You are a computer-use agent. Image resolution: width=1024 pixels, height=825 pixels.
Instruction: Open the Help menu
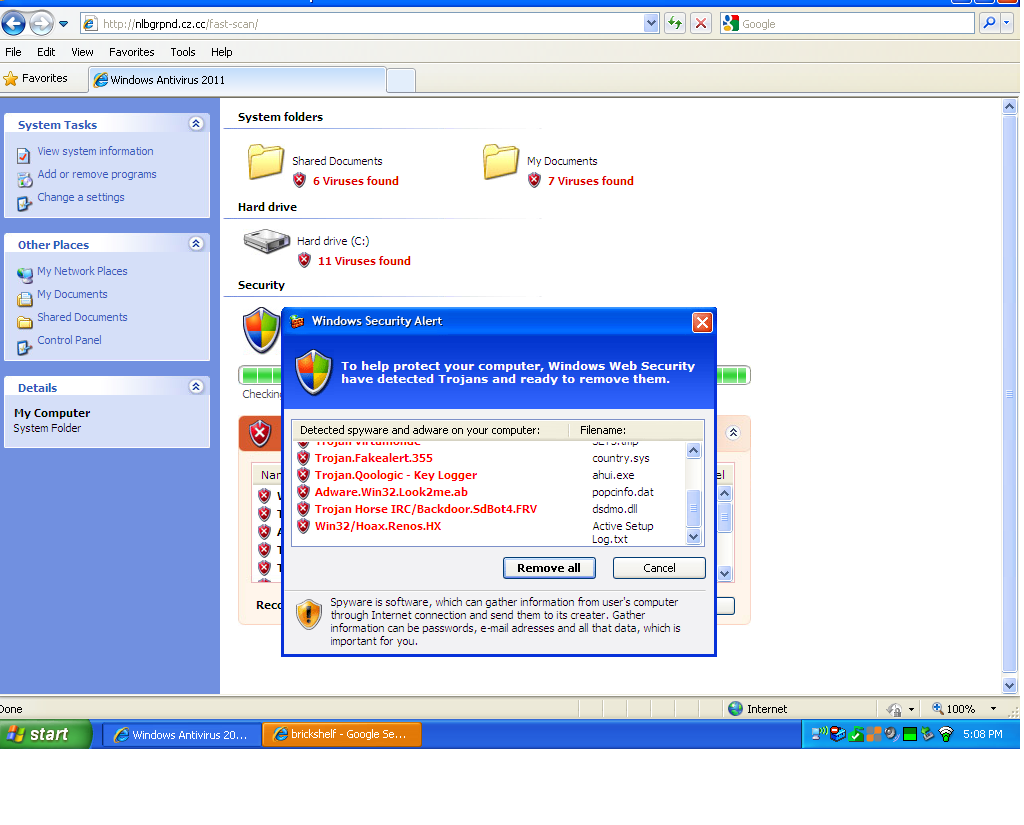click(x=221, y=52)
